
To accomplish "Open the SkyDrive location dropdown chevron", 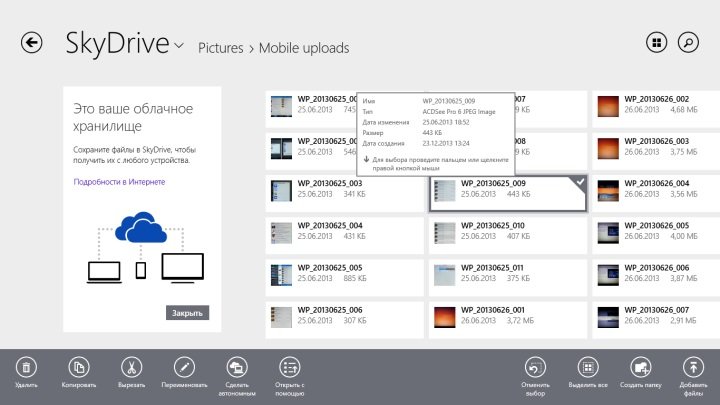I will (x=179, y=45).
